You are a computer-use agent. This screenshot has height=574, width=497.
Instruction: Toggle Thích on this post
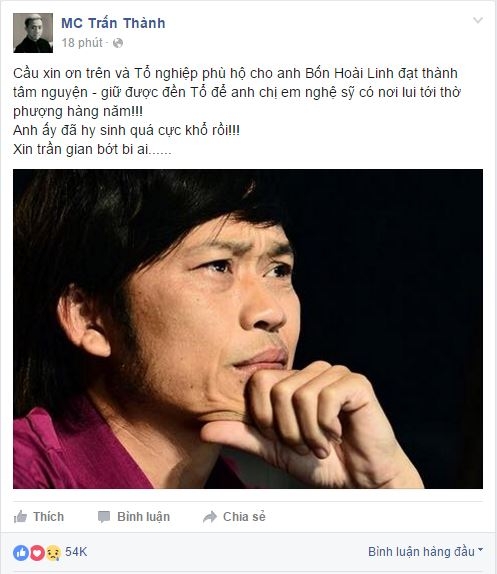(39, 517)
